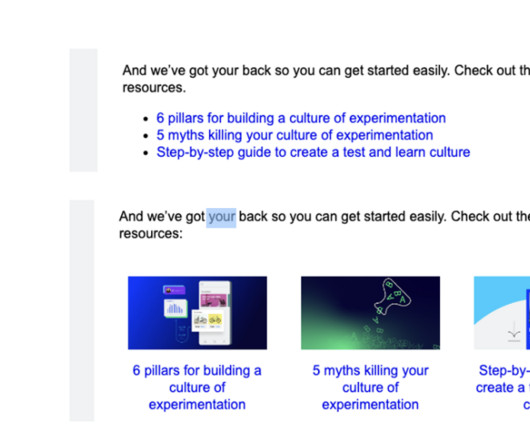Click the blue 6 pillars thumbnail image
This screenshot has height=442, width=530.
tap(197, 313)
